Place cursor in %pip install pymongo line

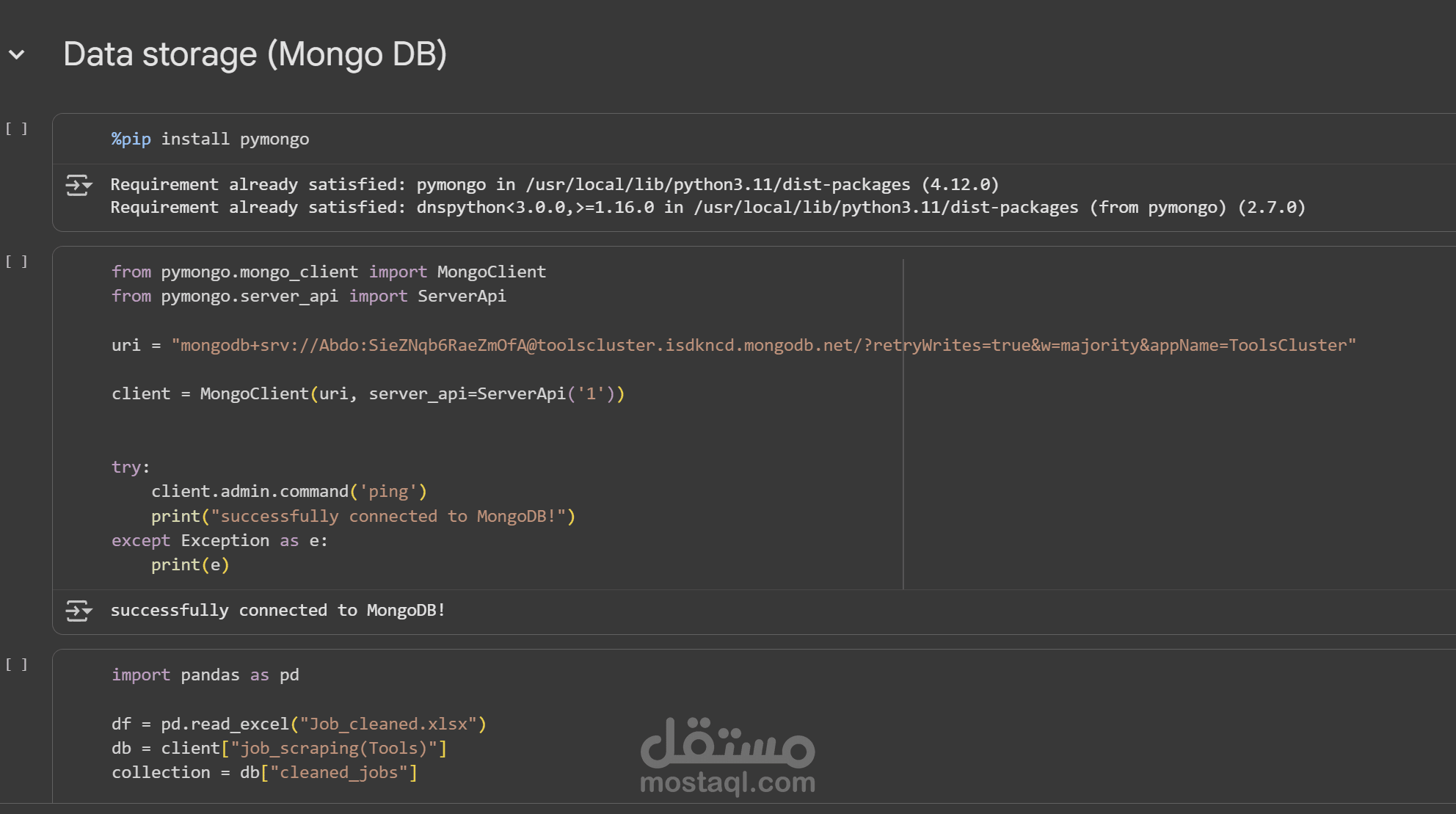pyautogui.click(x=210, y=139)
